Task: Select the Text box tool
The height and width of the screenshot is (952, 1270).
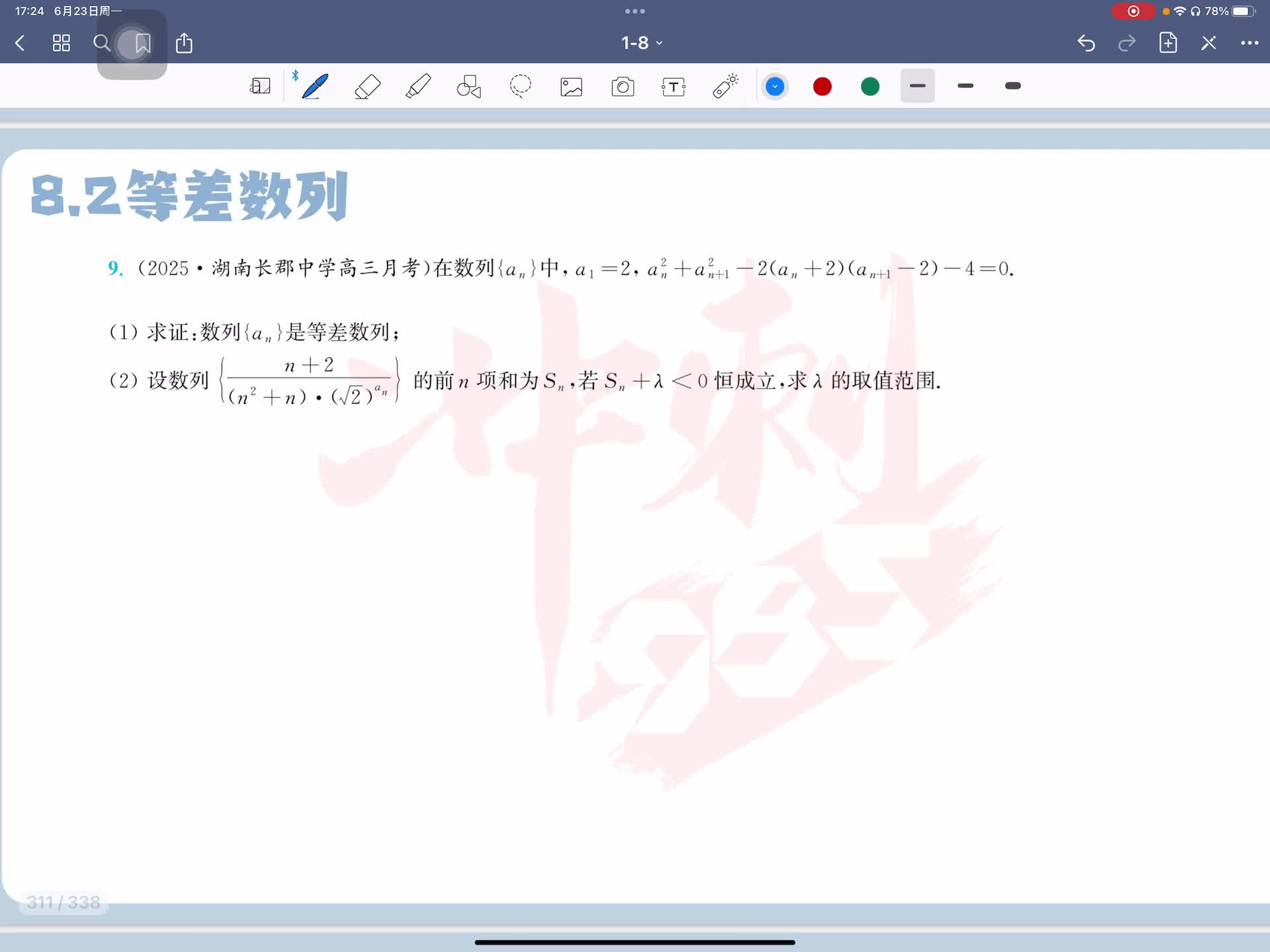Action: (x=673, y=87)
